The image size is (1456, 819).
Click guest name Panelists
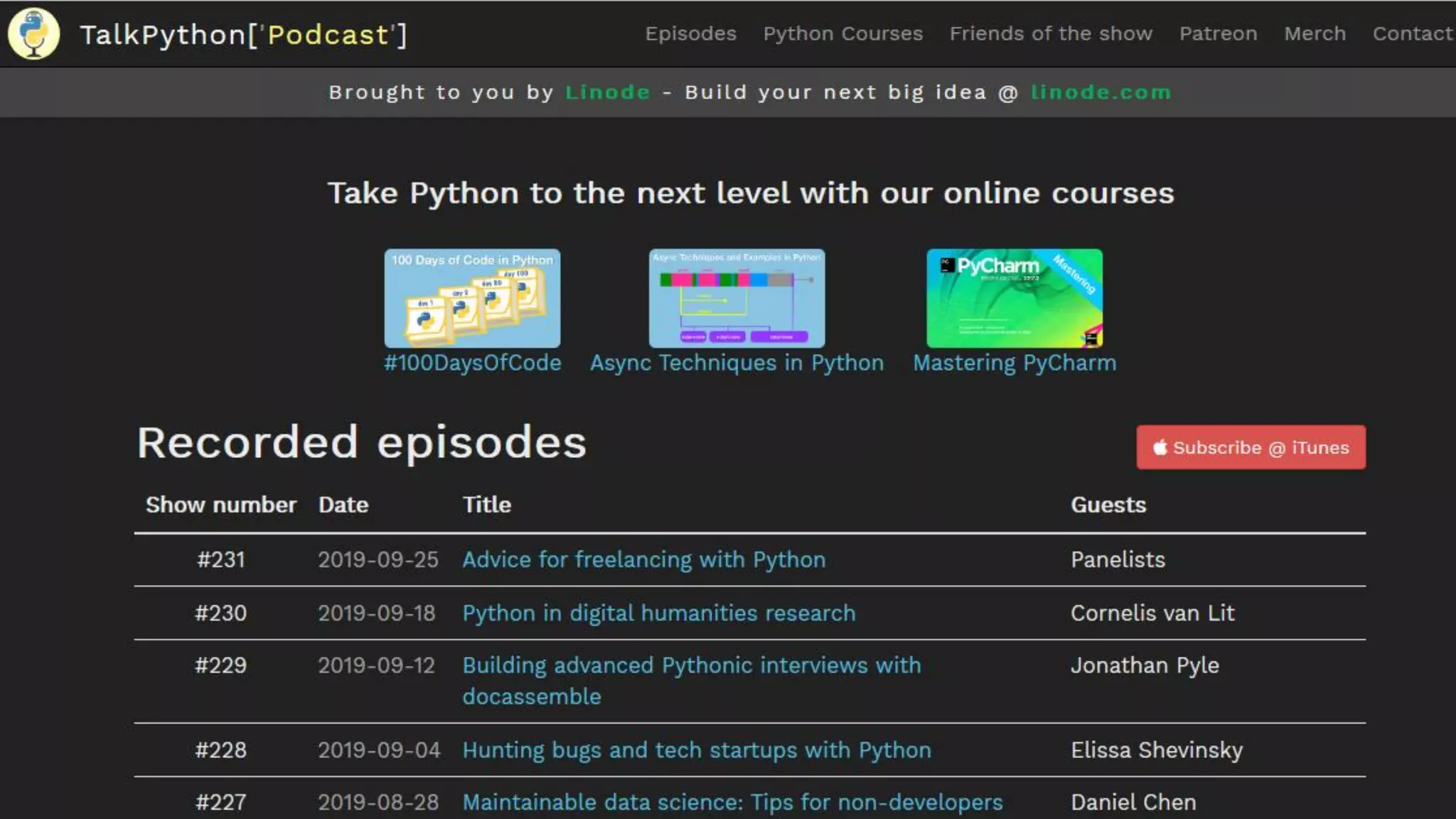click(x=1118, y=560)
